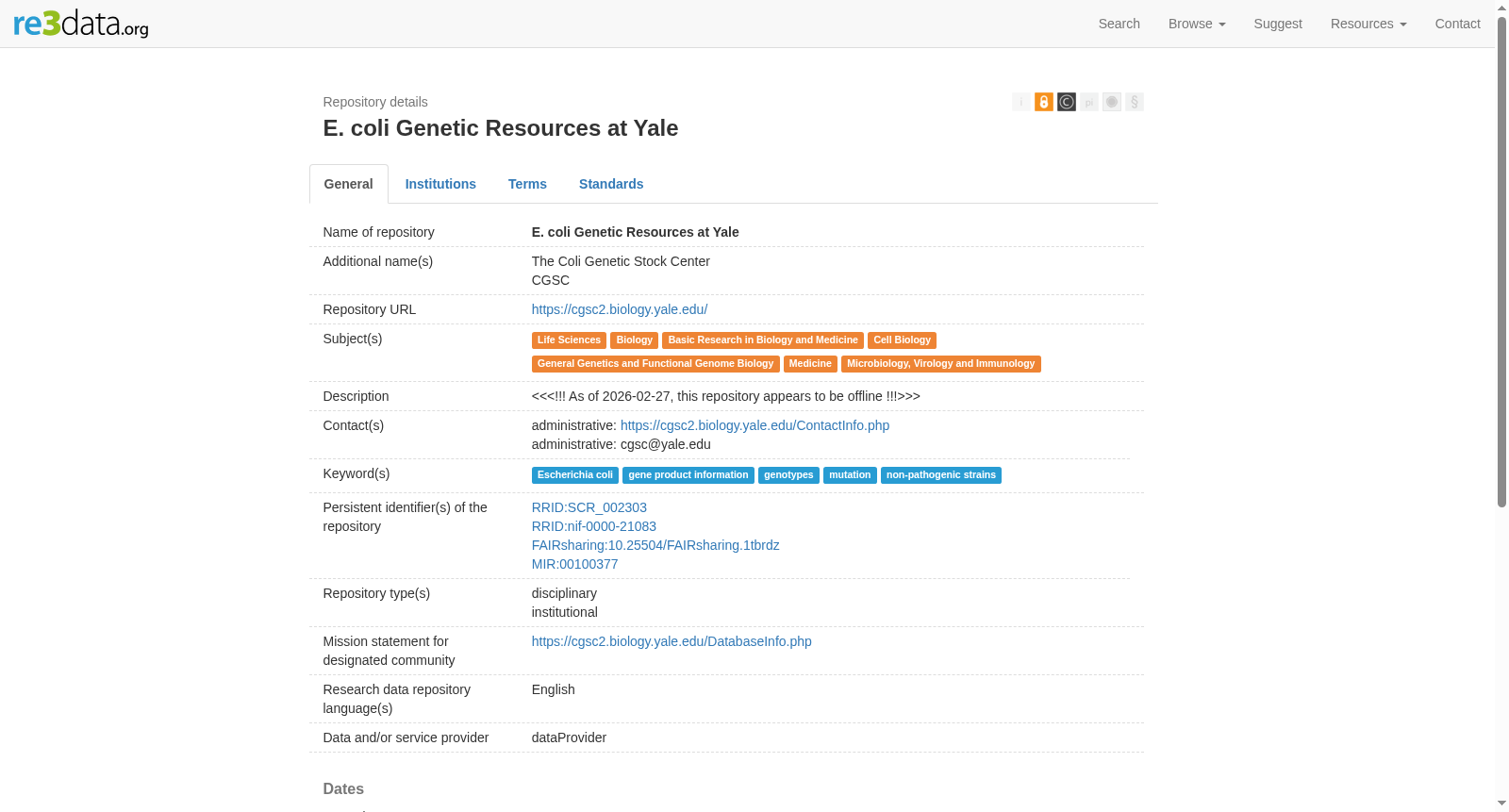Follow the RRID:SCR_002303 identifier link

coord(589,507)
